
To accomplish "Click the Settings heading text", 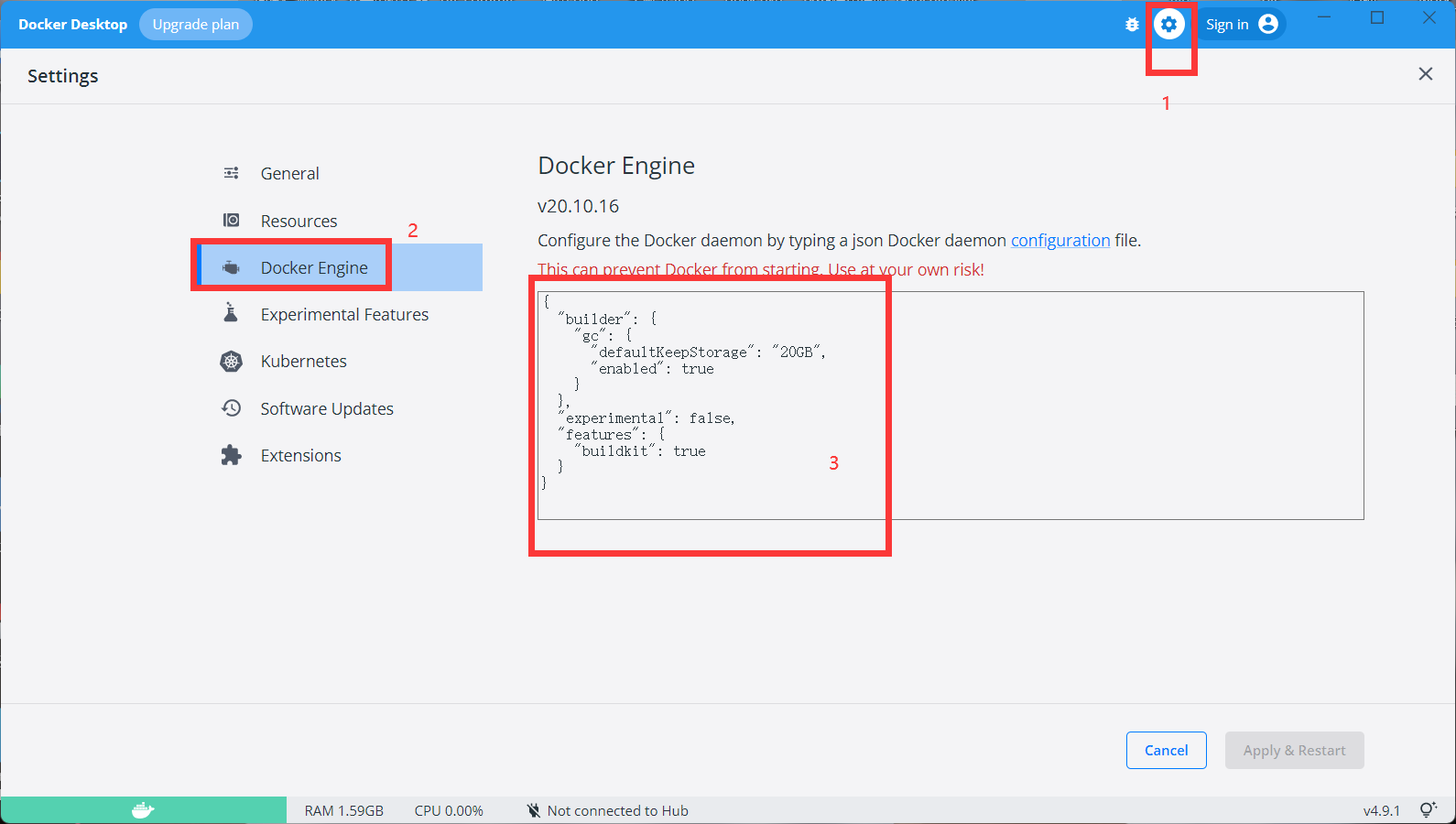I will click(x=63, y=76).
